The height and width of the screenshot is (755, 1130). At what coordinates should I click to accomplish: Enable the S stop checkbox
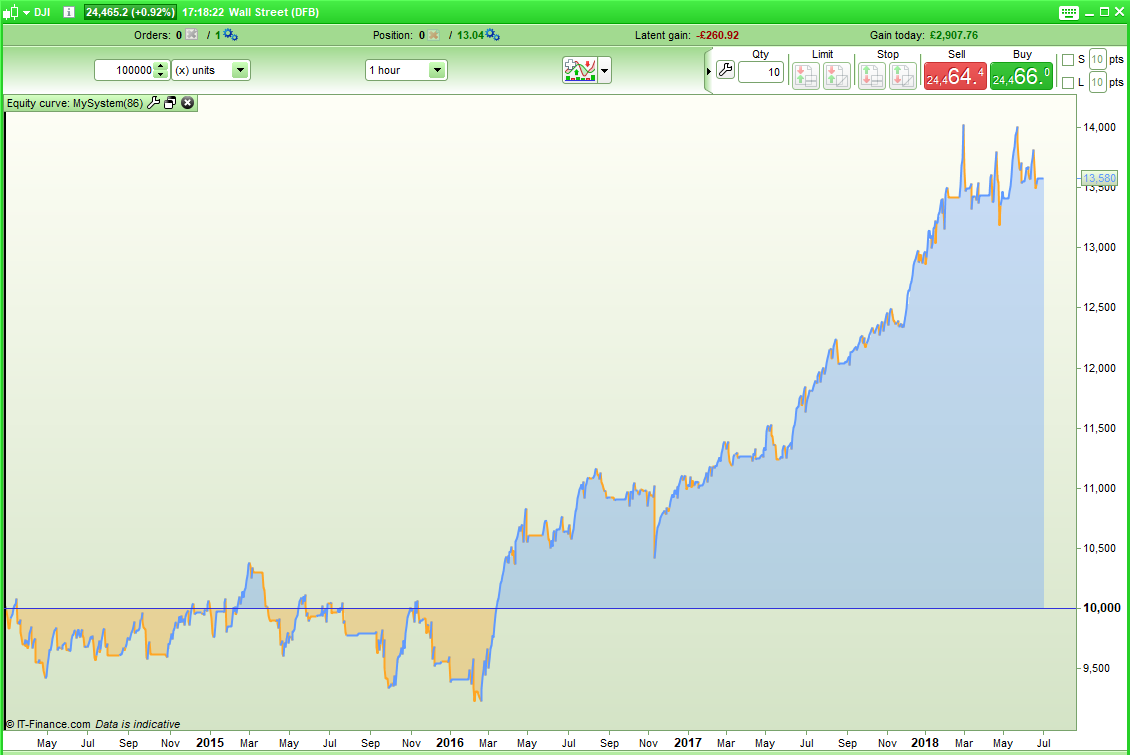(1068, 60)
